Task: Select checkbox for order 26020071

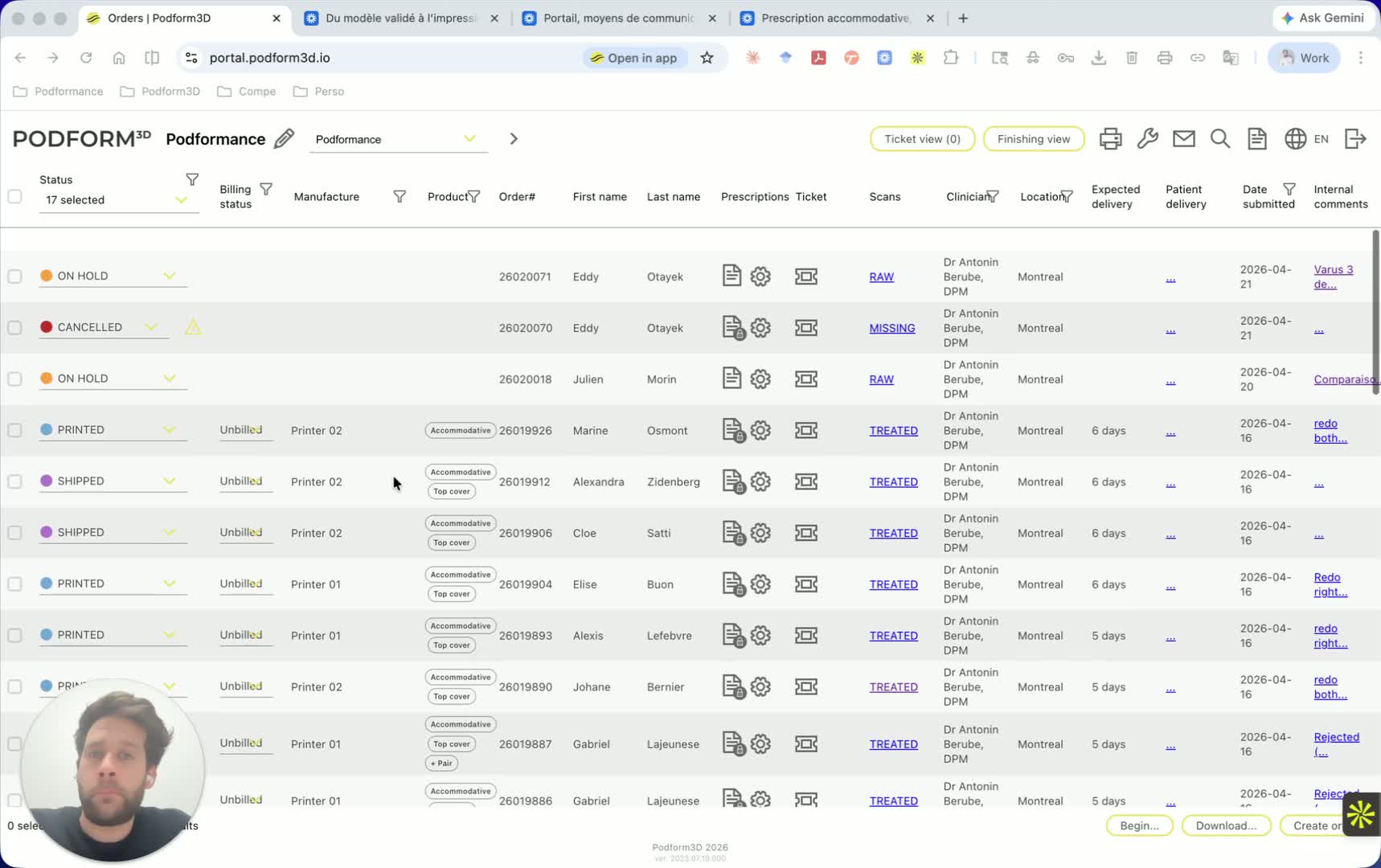Action: click(x=14, y=276)
